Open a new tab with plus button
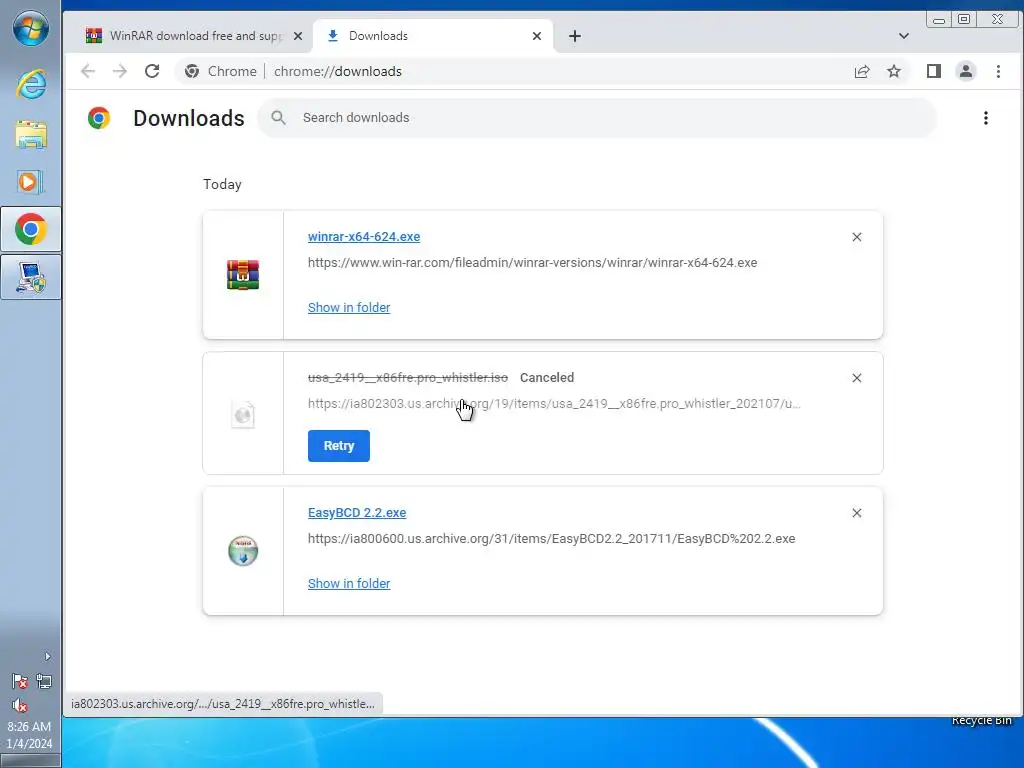The width and height of the screenshot is (1024, 768). point(575,36)
